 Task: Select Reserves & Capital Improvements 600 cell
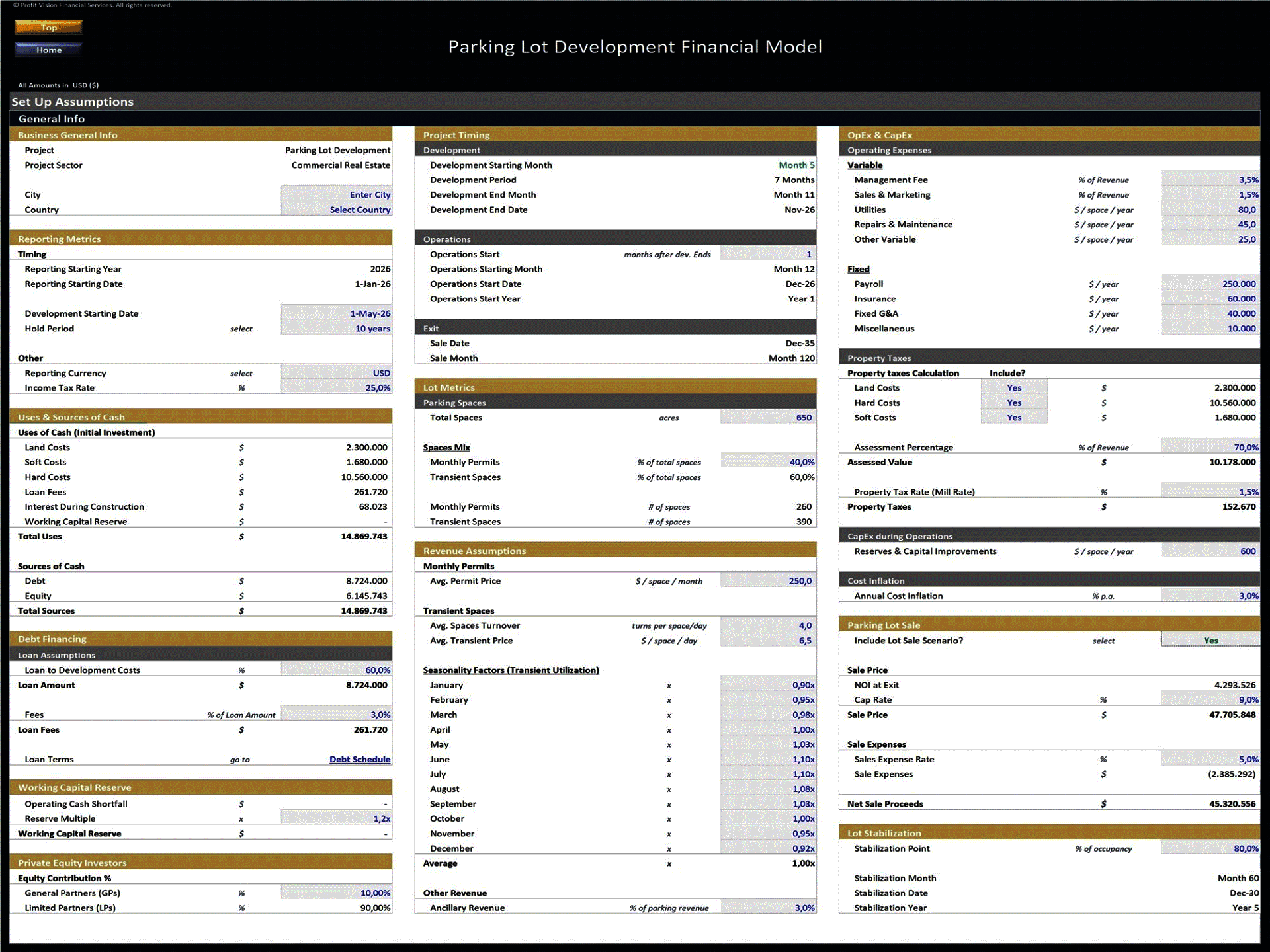pyautogui.click(x=1210, y=551)
